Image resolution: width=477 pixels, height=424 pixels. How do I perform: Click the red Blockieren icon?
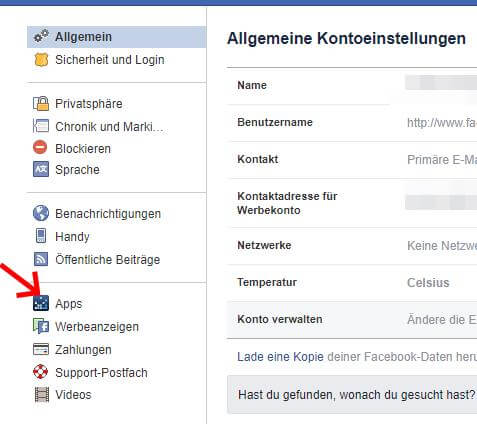(40, 147)
